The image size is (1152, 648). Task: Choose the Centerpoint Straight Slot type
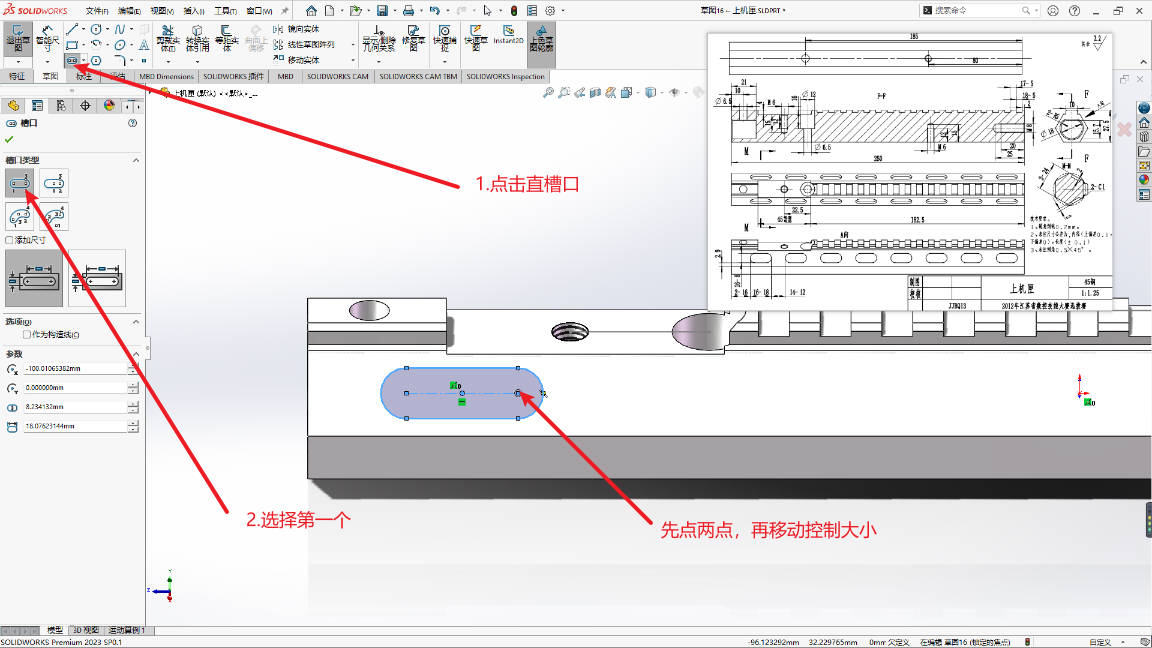point(54,183)
